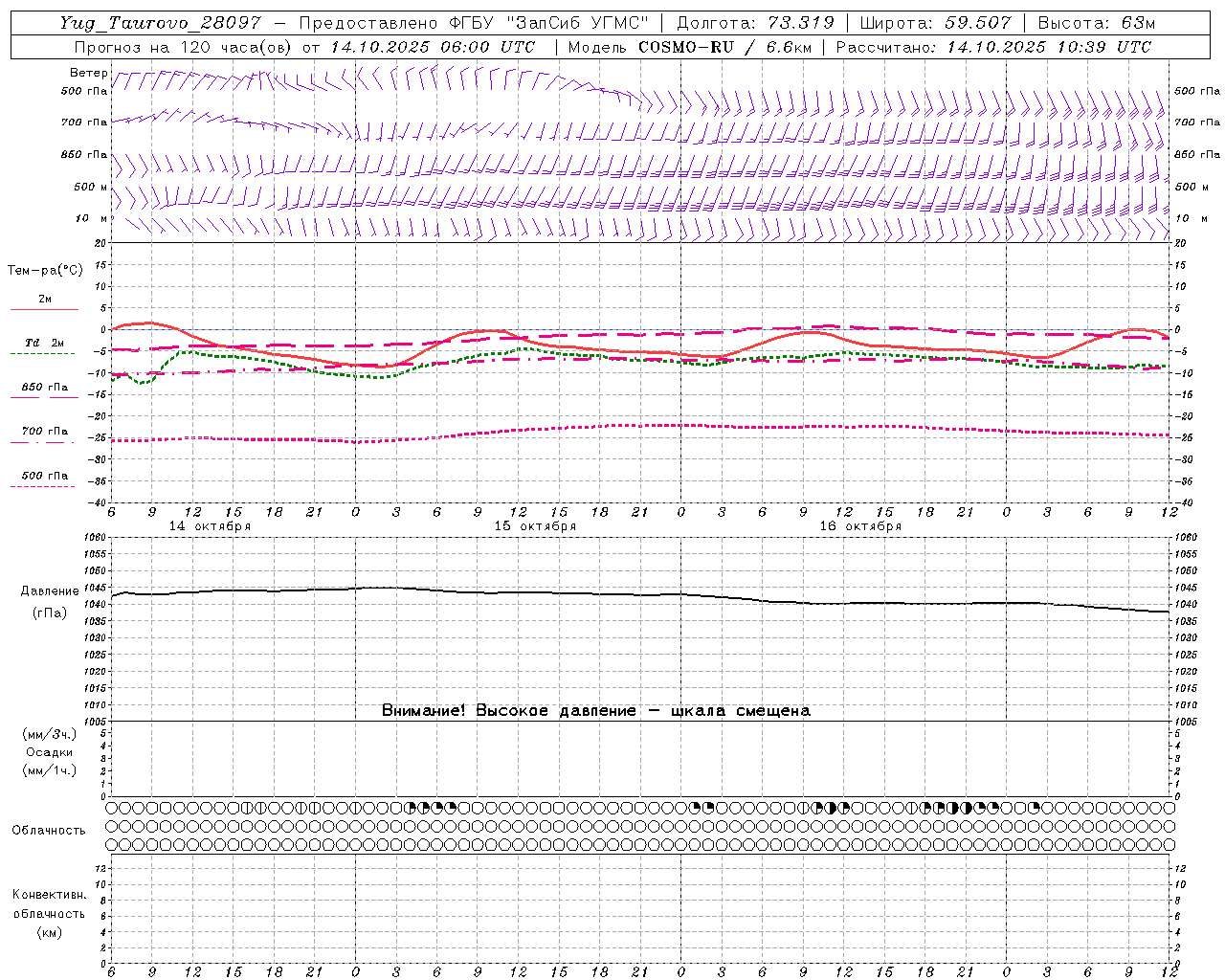Click the "Ветер" wind panel label
1225x980 pixels.
click(x=88, y=73)
